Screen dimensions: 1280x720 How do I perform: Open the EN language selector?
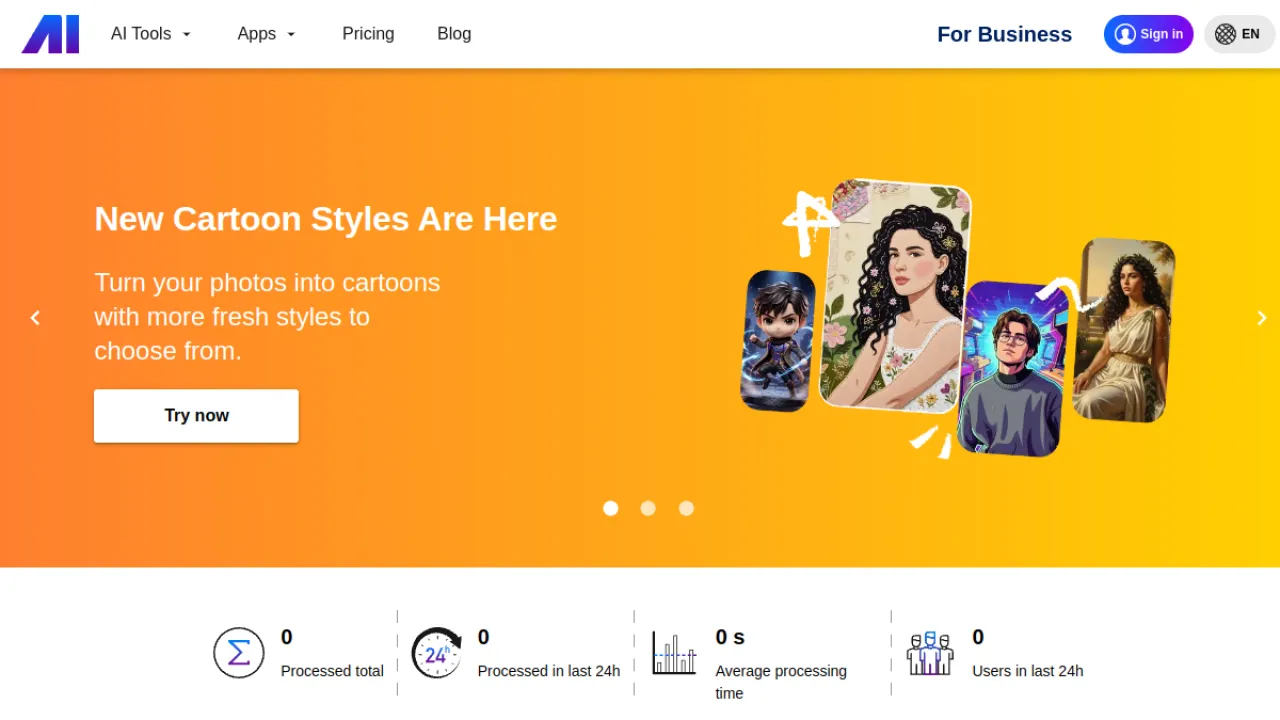click(x=1239, y=34)
